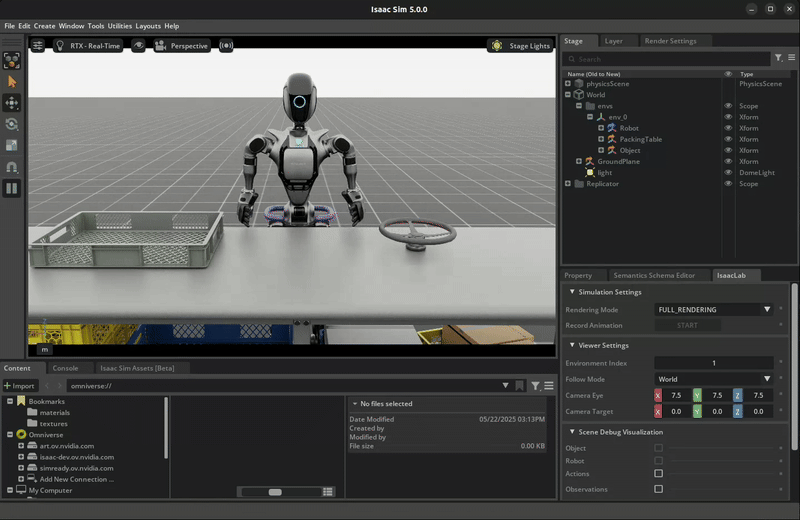Click the Content browser filter icon
This screenshot has width=800, height=520.
point(535,386)
